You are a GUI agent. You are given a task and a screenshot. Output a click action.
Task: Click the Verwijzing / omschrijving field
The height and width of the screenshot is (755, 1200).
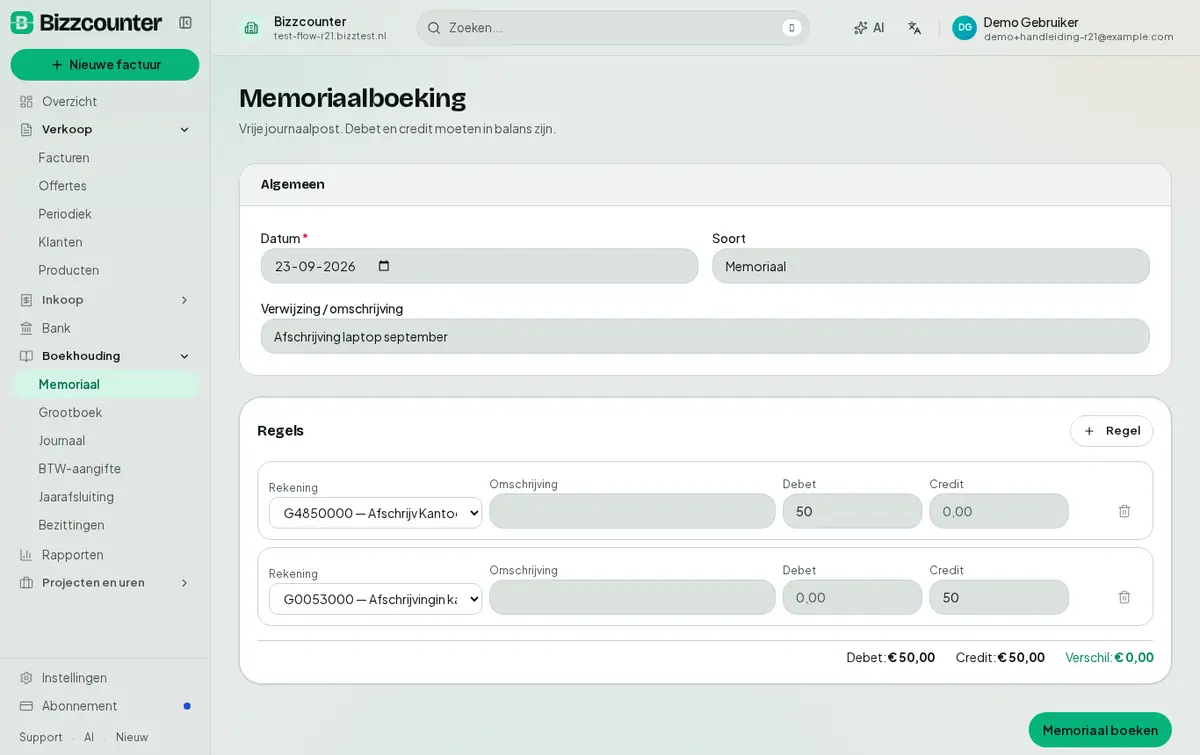point(705,336)
